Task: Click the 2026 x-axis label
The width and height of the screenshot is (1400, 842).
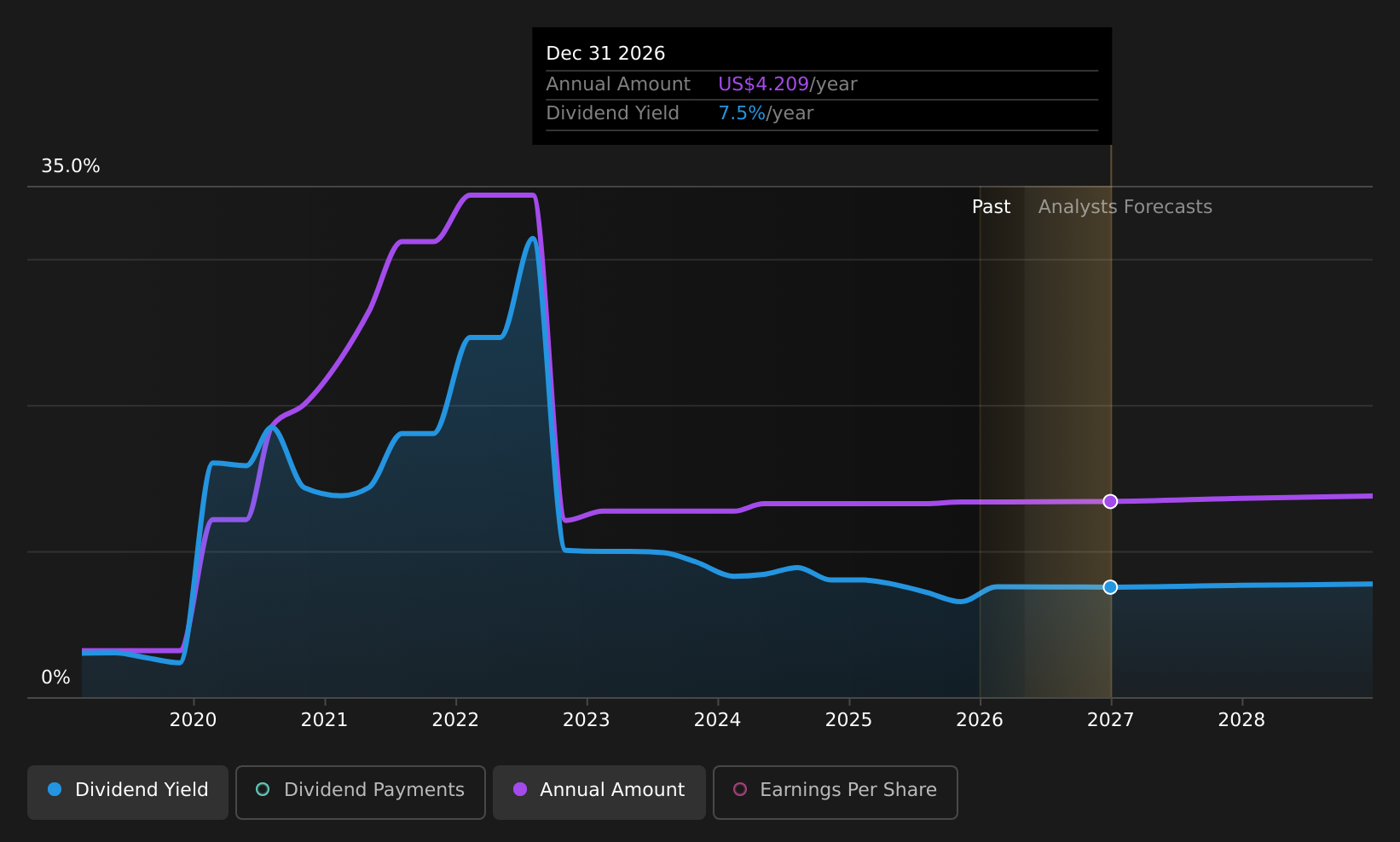Action: click(x=980, y=720)
